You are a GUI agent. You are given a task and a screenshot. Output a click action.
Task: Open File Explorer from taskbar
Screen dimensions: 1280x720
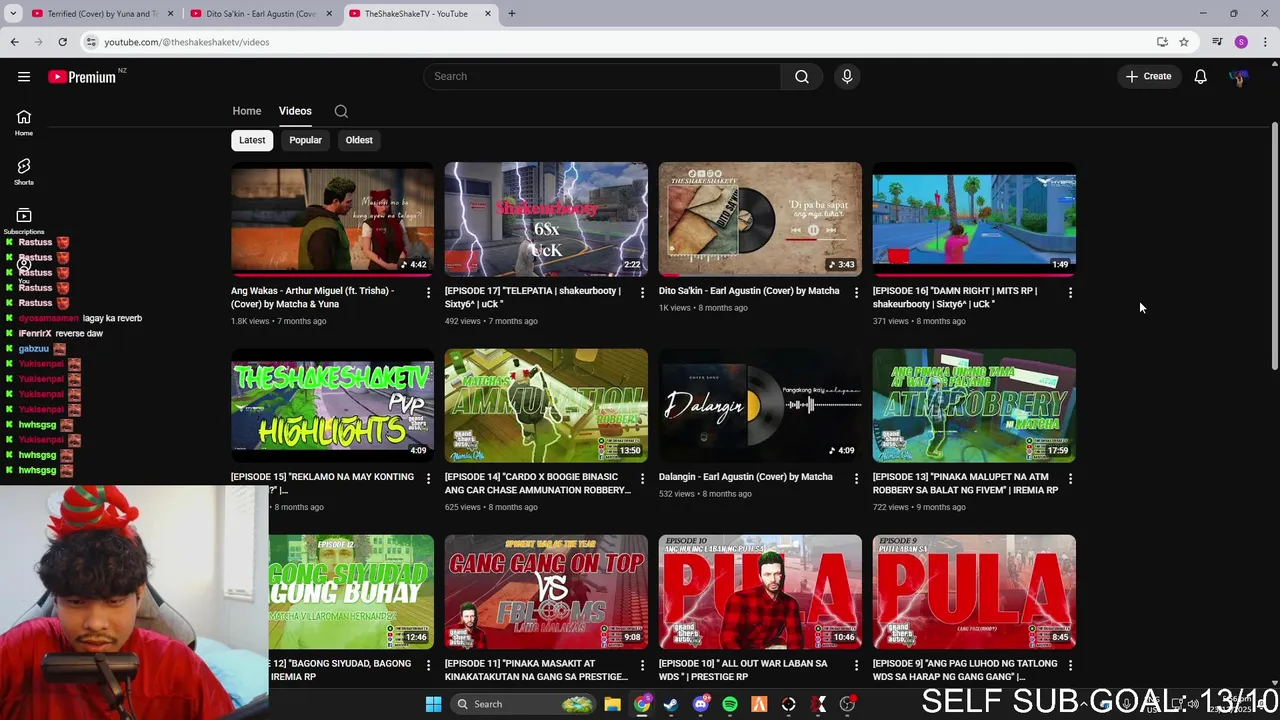[x=612, y=704]
